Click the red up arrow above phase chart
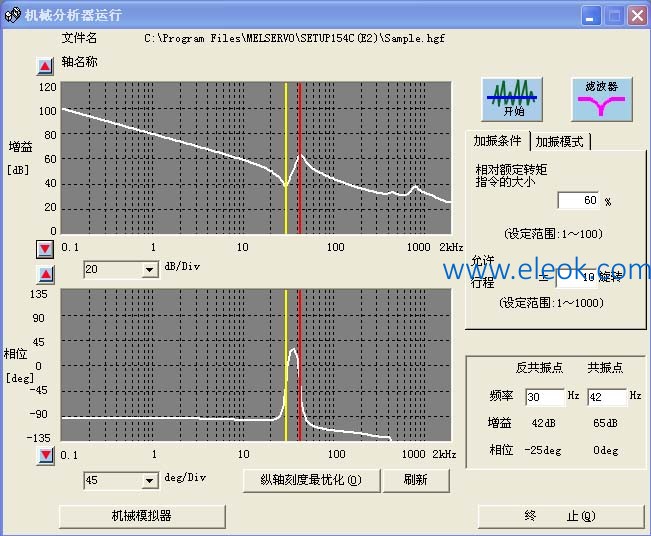The width and height of the screenshot is (651, 536). [x=45, y=274]
